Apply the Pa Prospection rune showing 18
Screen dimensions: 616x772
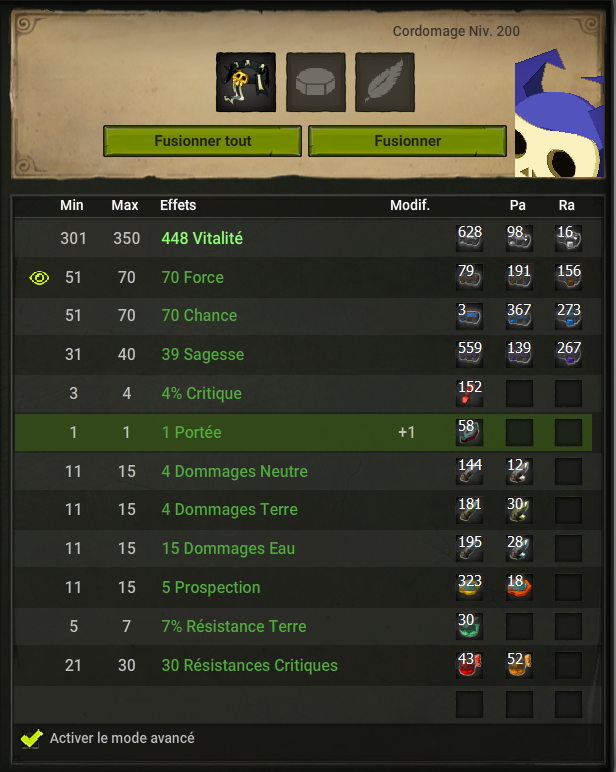(519, 587)
